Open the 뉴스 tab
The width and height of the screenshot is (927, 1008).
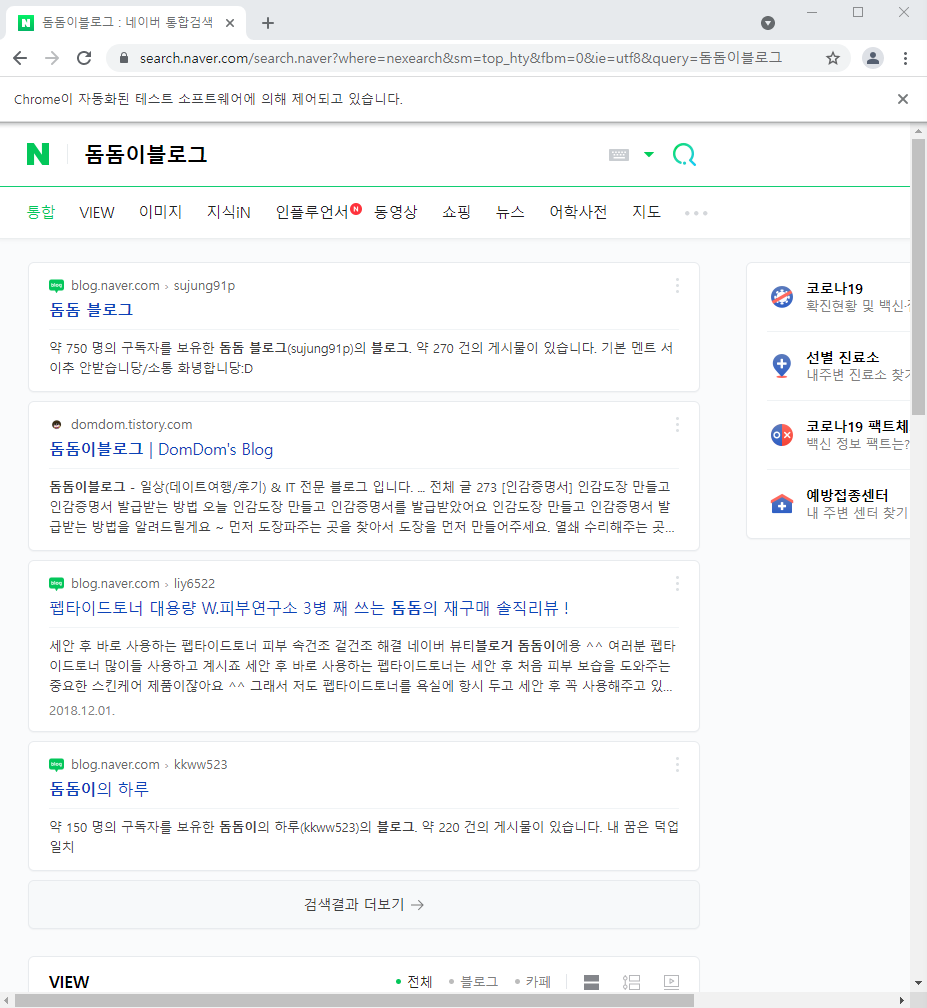(x=510, y=212)
